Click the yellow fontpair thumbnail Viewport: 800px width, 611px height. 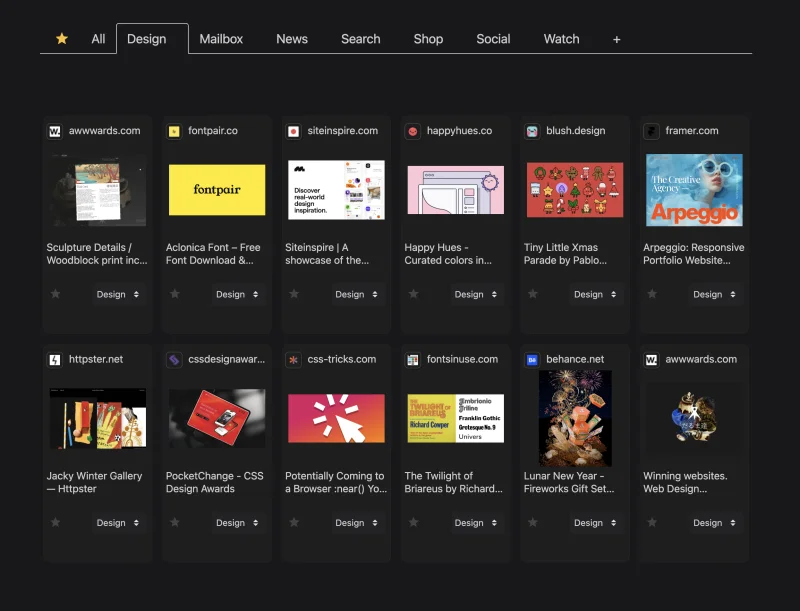coord(217,190)
